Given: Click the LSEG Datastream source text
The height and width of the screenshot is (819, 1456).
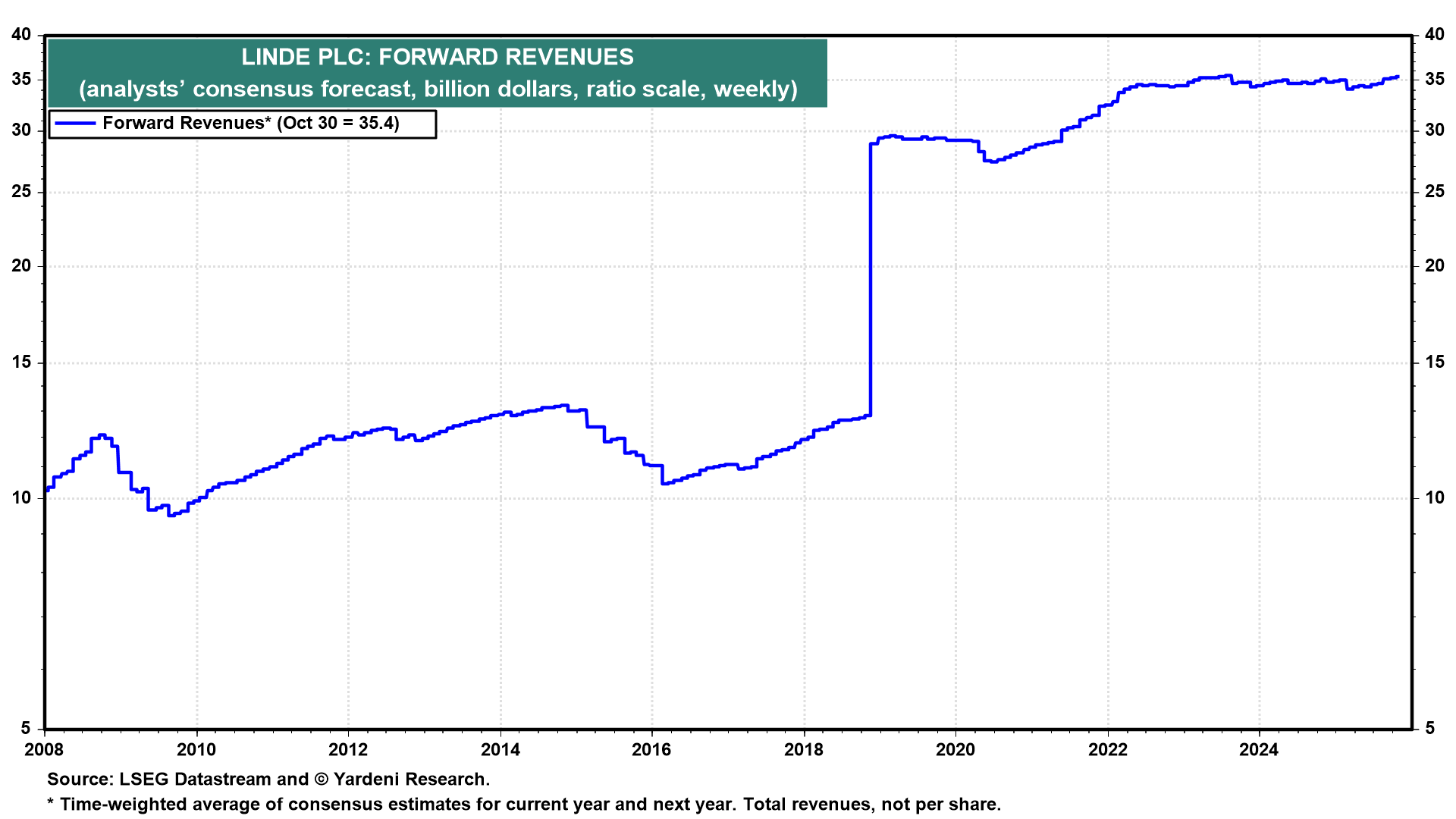Looking at the screenshot, I should tap(268, 780).
